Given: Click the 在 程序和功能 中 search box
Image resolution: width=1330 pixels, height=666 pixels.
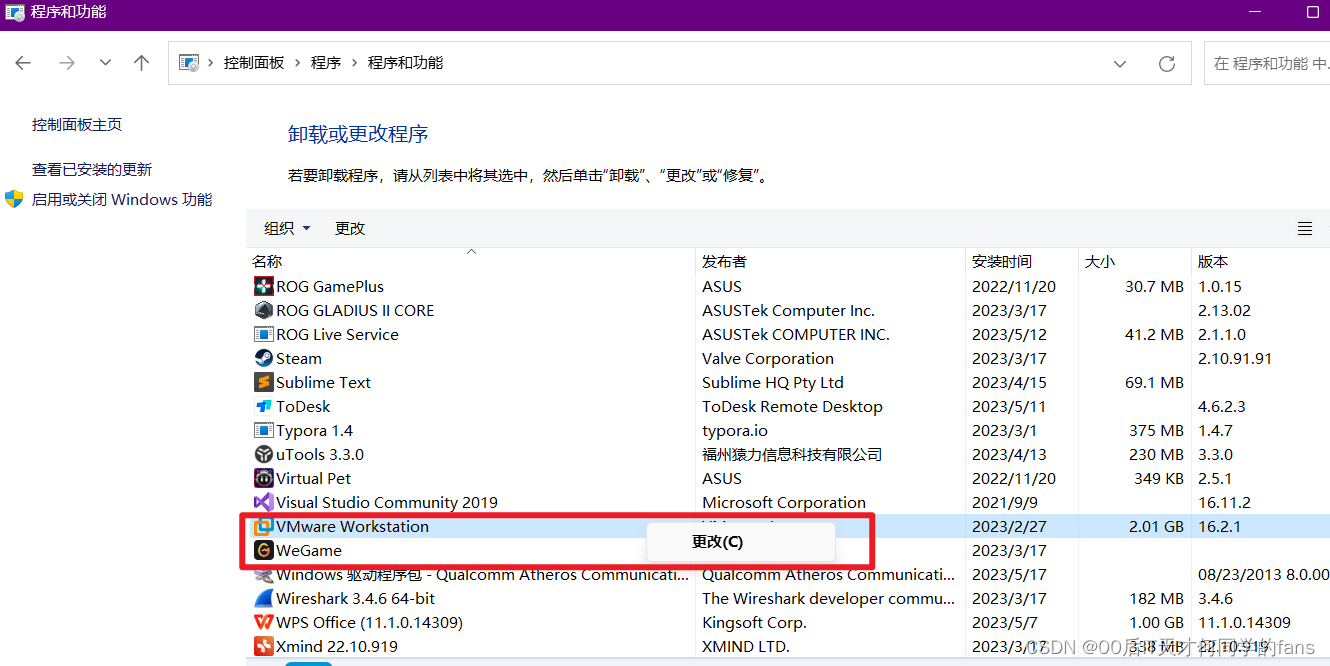Looking at the screenshot, I should point(1267,63).
